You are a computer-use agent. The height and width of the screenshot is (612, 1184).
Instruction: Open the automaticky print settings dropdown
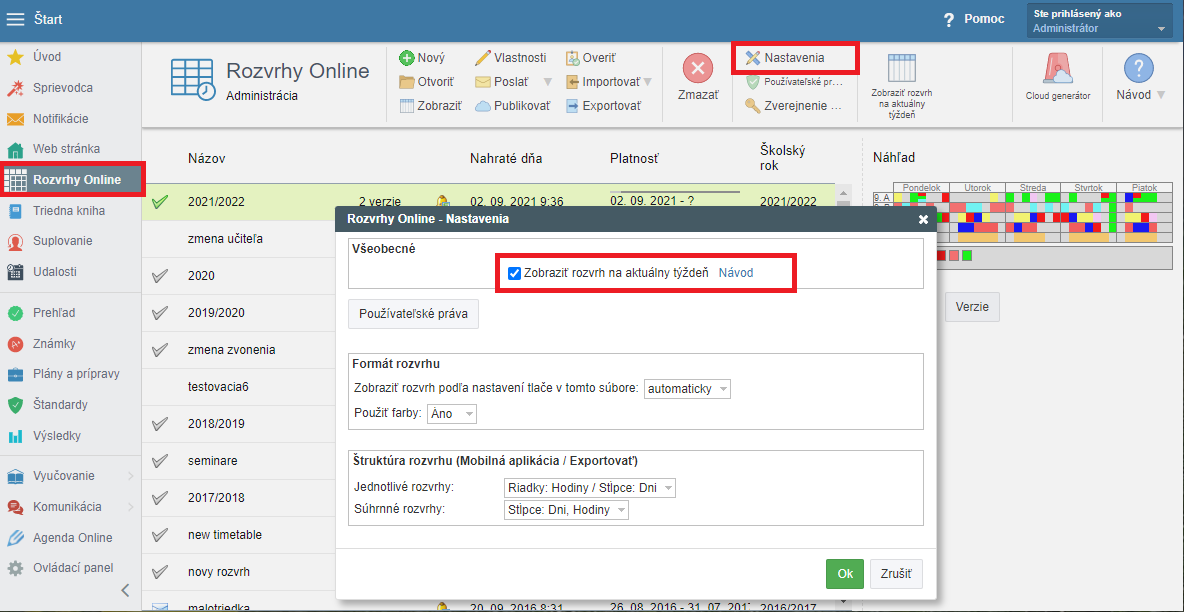click(688, 389)
